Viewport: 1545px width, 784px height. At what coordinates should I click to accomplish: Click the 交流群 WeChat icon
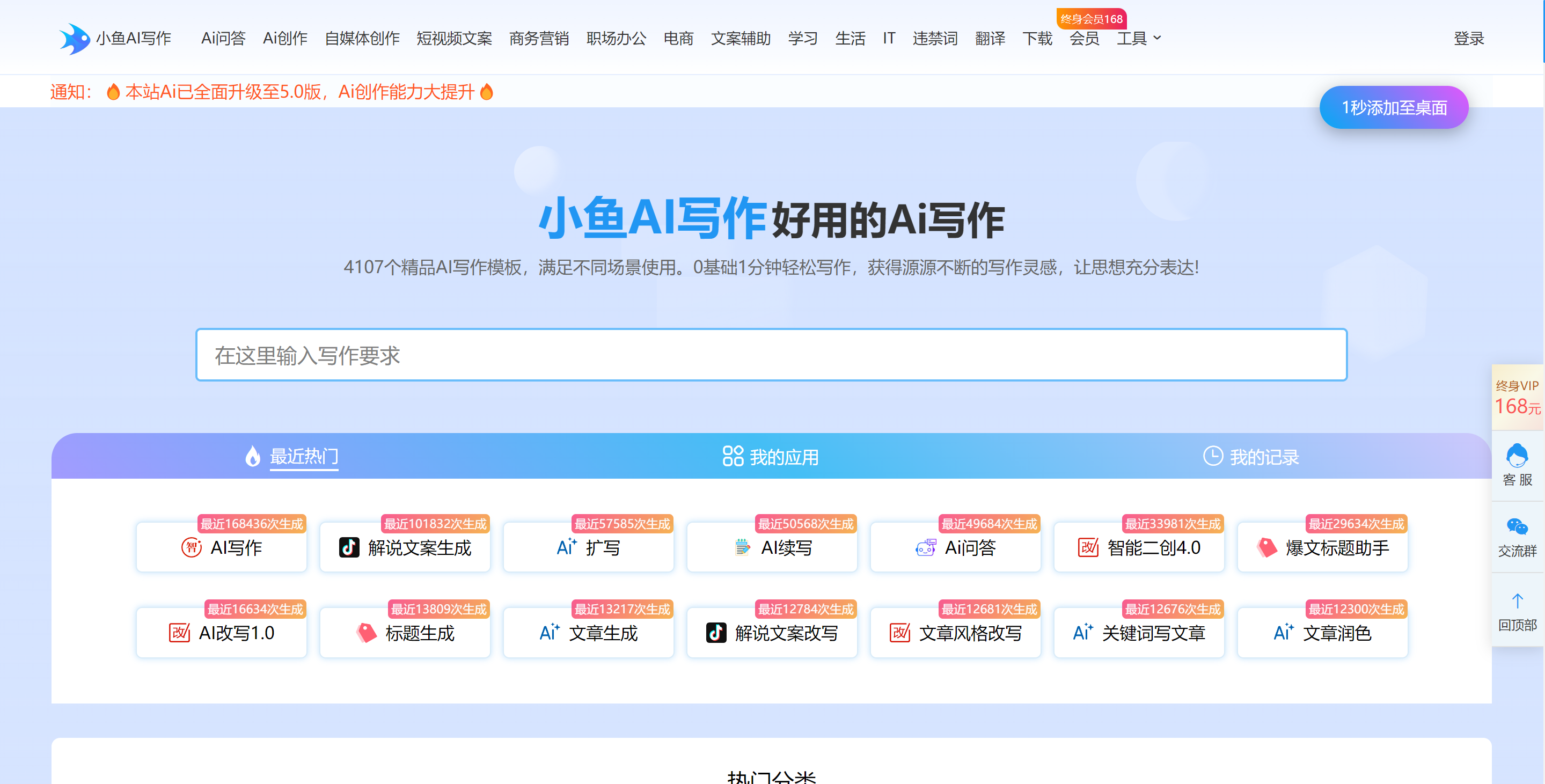(1518, 526)
